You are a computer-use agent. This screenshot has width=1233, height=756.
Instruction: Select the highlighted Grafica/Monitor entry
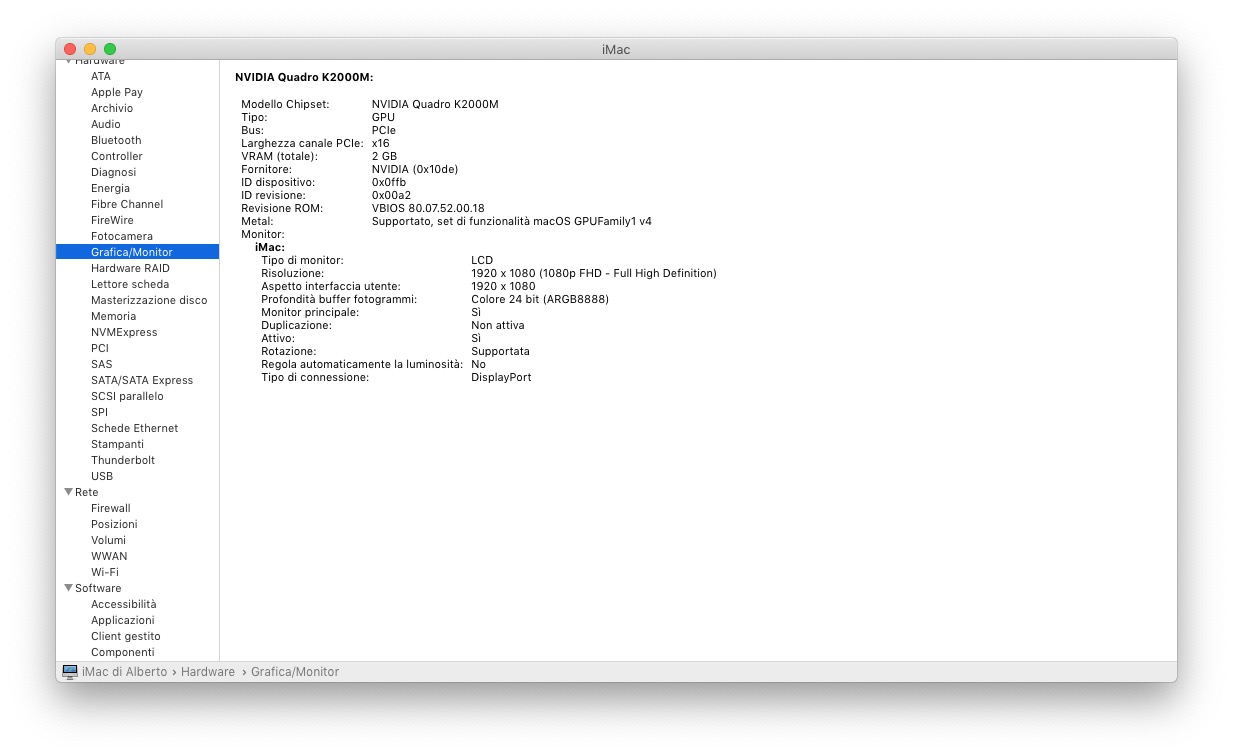[137, 252]
